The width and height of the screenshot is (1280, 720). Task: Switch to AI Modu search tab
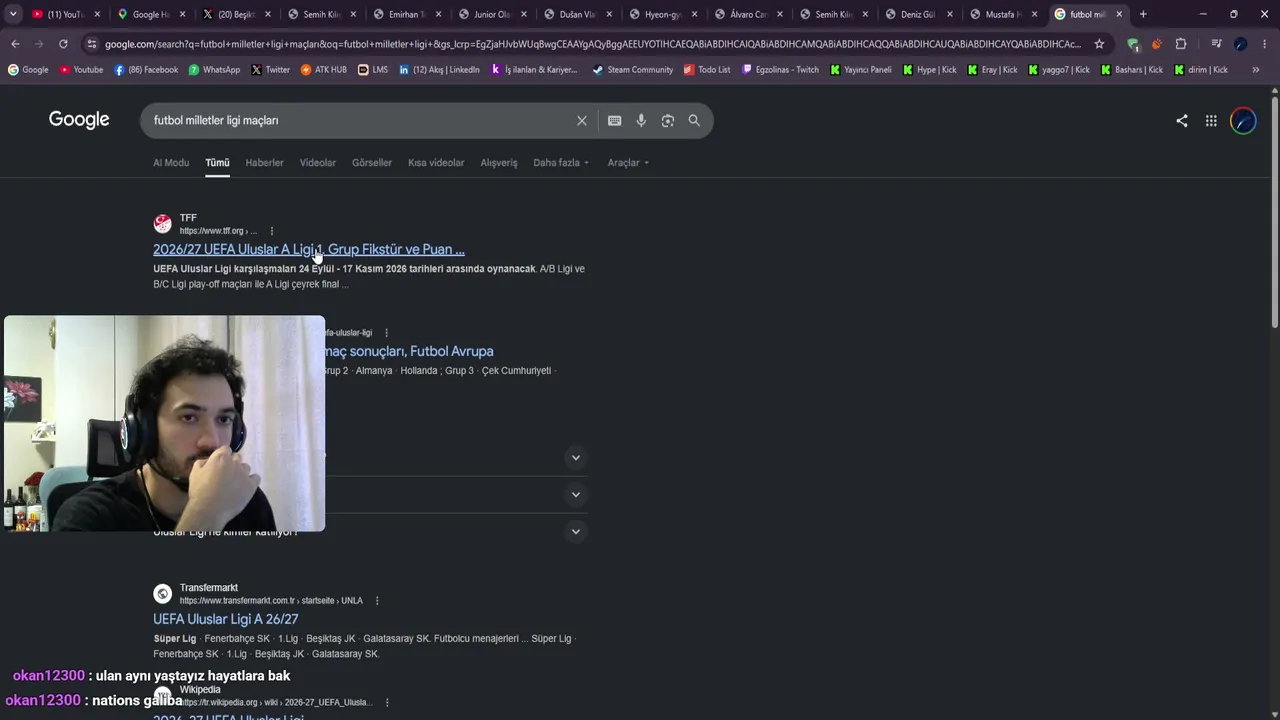click(x=171, y=163)
